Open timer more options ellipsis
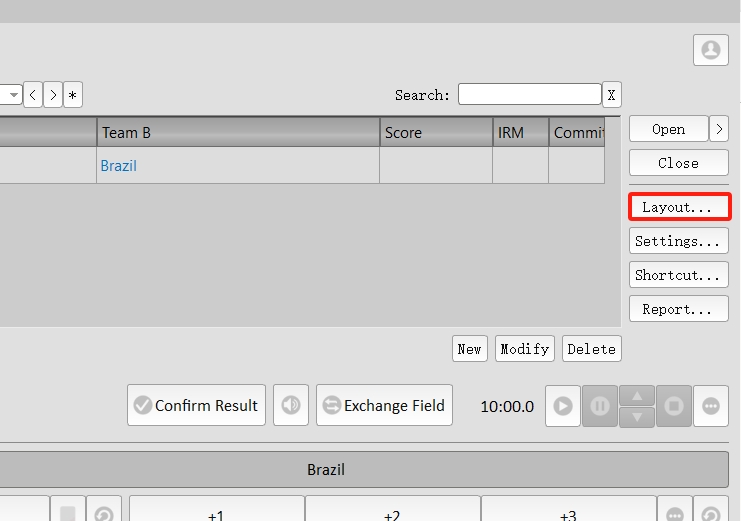The width and height of the screenshot is (741, 521). point(711,406)
